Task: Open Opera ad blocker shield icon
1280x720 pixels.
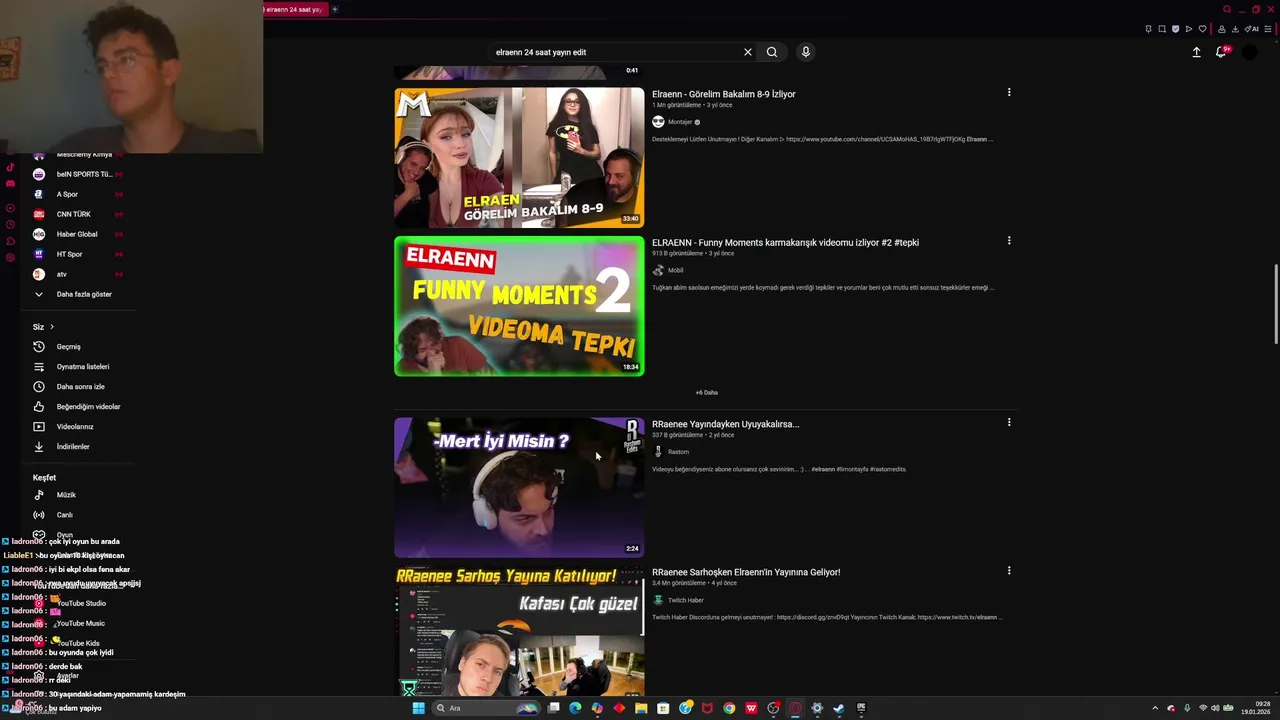Action: tap(1175, 29)
